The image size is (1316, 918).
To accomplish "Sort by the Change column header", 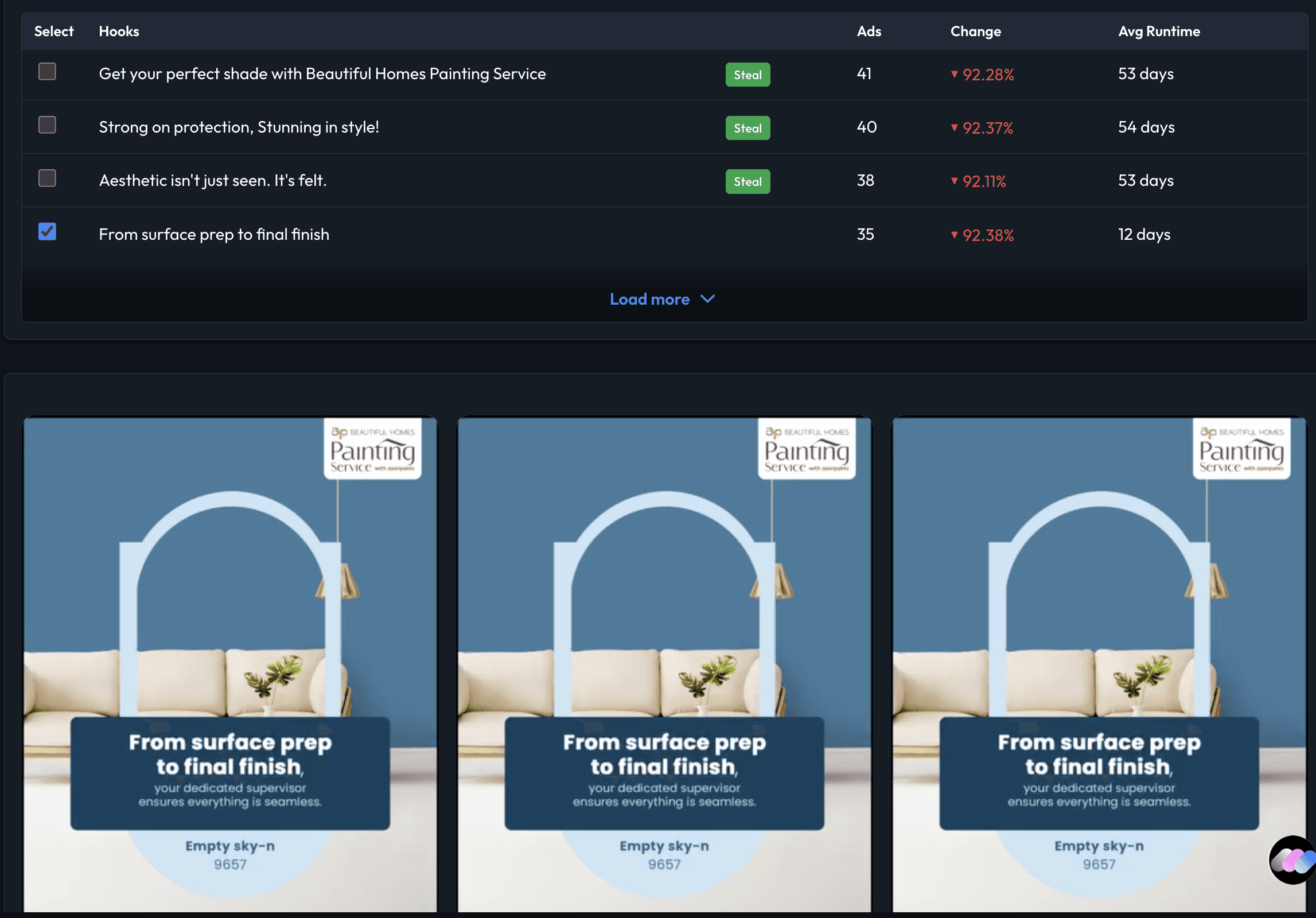I will tap(975, 32).
